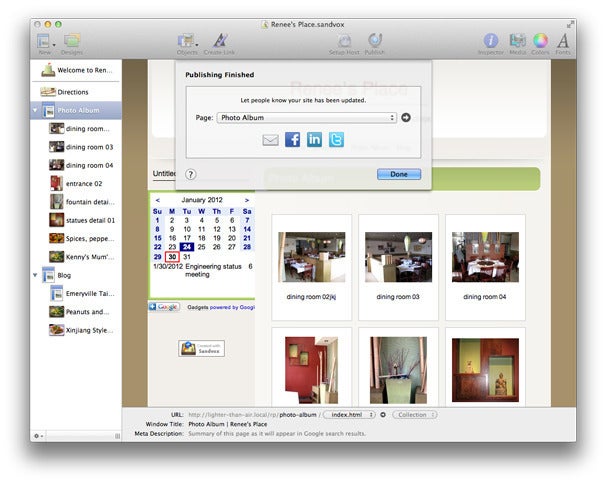Click the powered by Google link
606x483 pixels.
232,308
